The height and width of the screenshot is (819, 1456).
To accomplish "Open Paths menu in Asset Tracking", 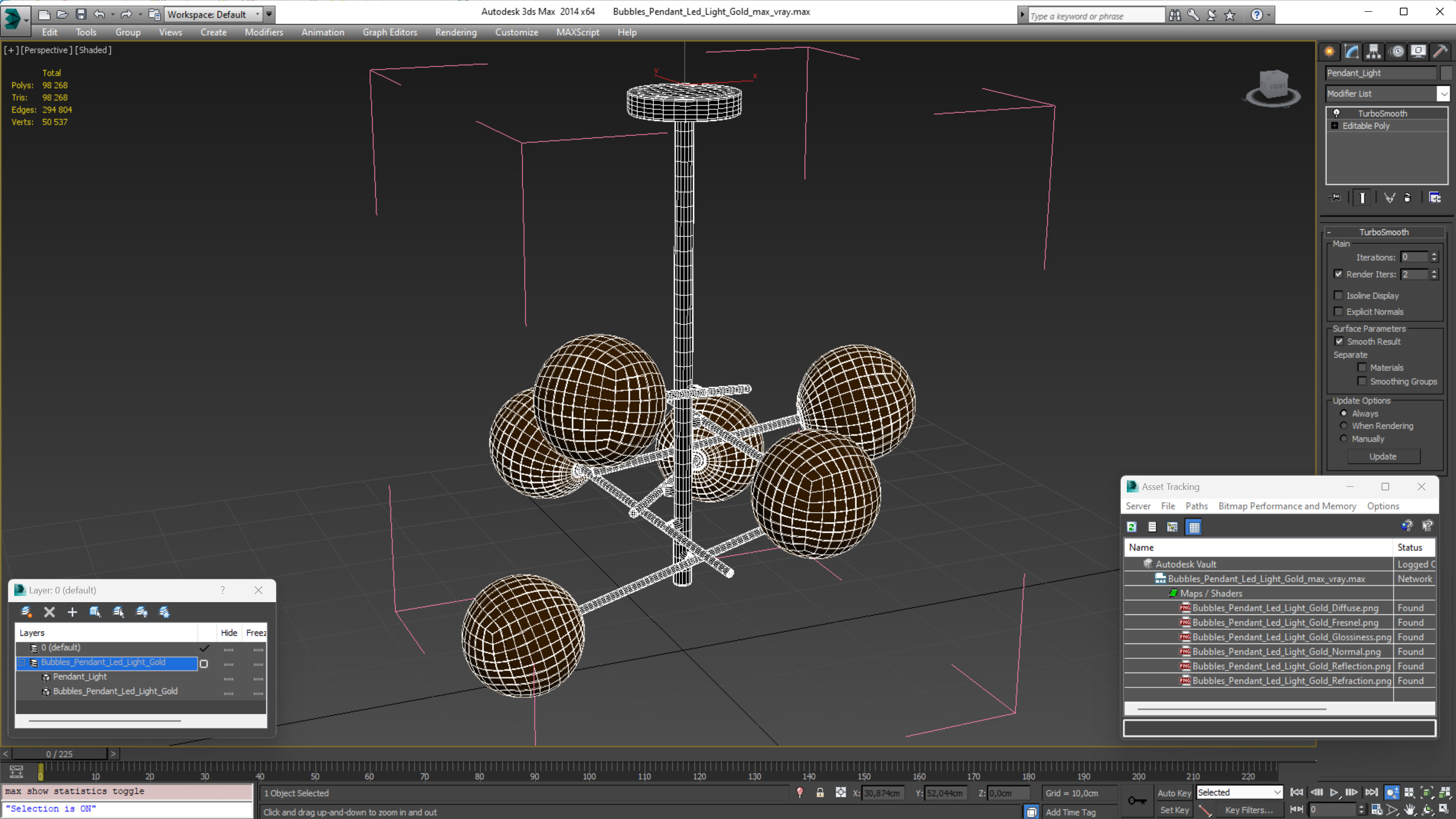I will 1196,506.
